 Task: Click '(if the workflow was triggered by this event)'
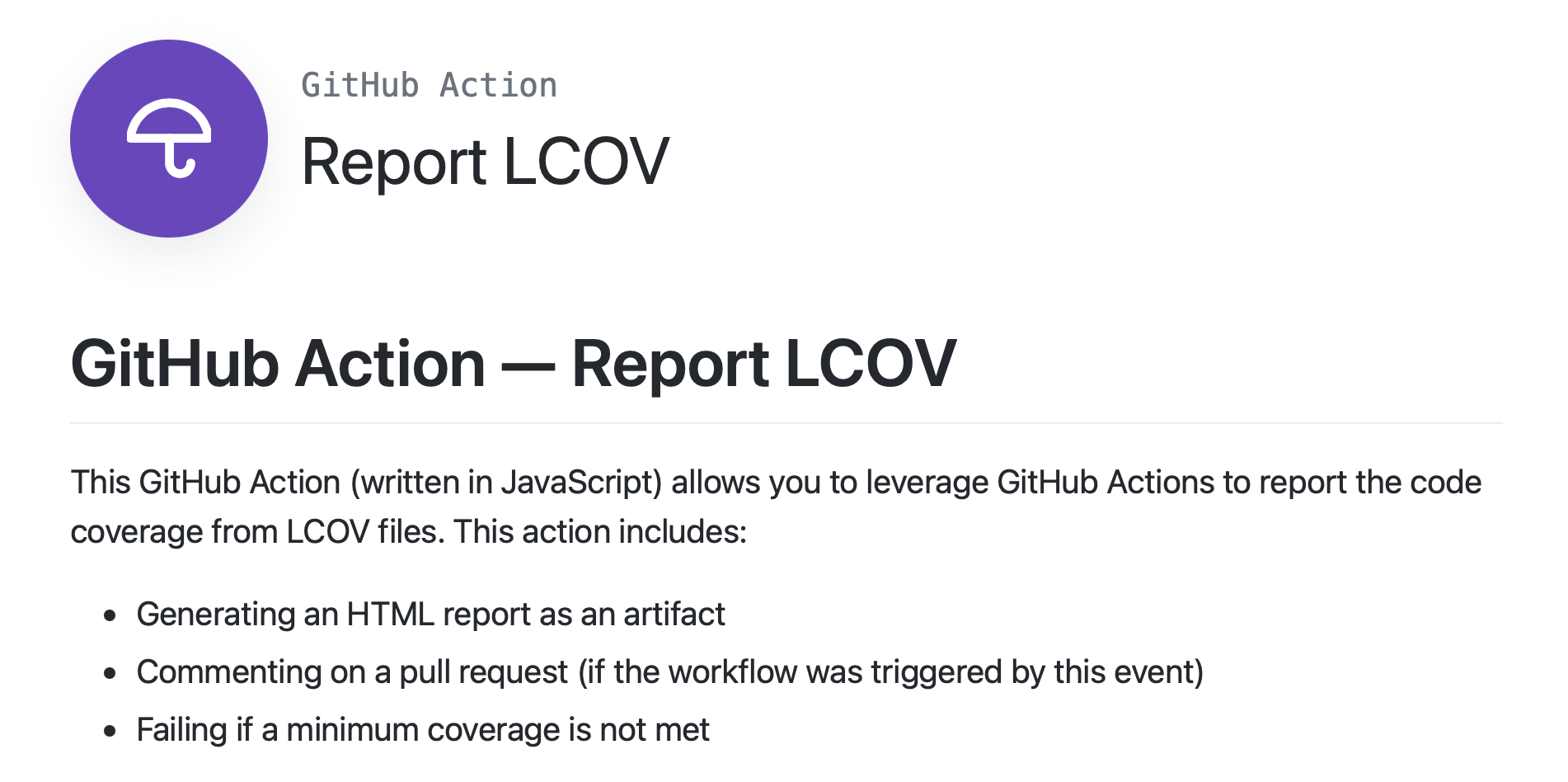(x=891, y=672)
